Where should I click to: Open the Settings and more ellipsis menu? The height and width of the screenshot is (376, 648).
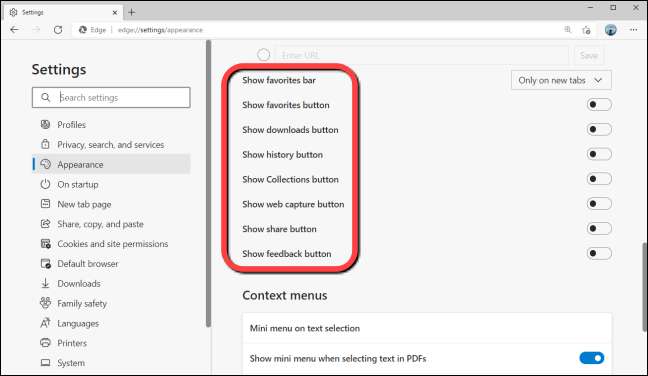coord(633,30)
